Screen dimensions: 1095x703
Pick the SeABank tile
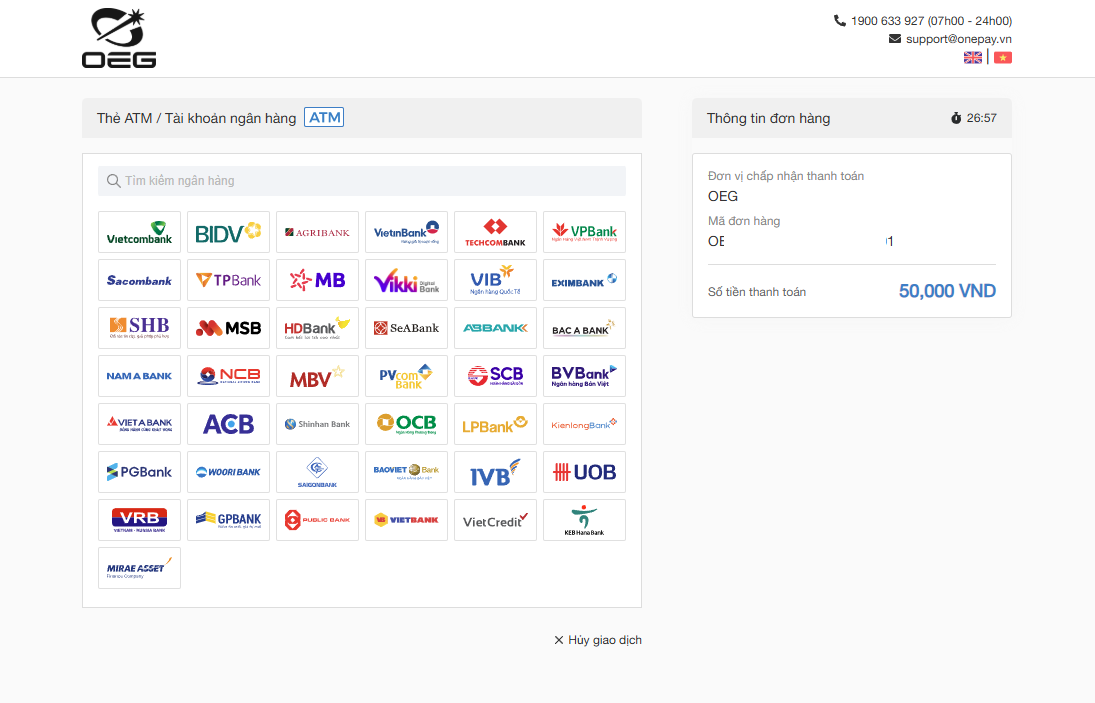point(406,328)
